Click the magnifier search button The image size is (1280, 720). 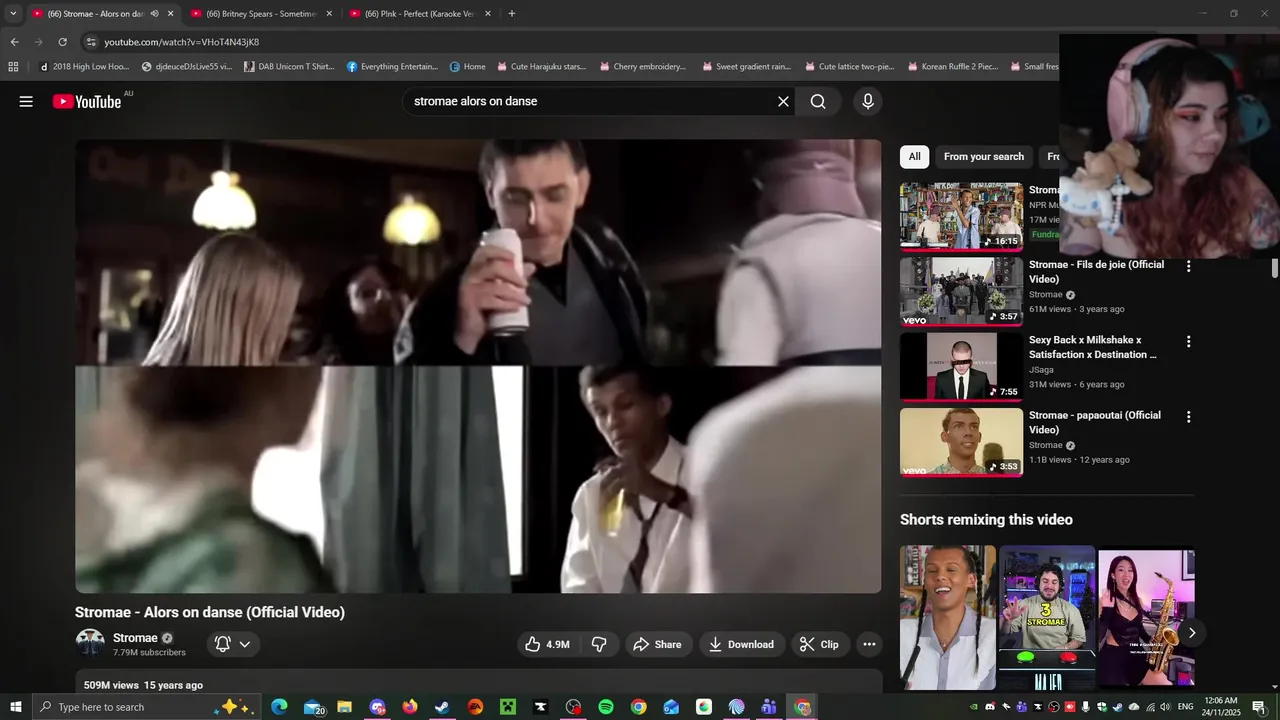(818, 101)
